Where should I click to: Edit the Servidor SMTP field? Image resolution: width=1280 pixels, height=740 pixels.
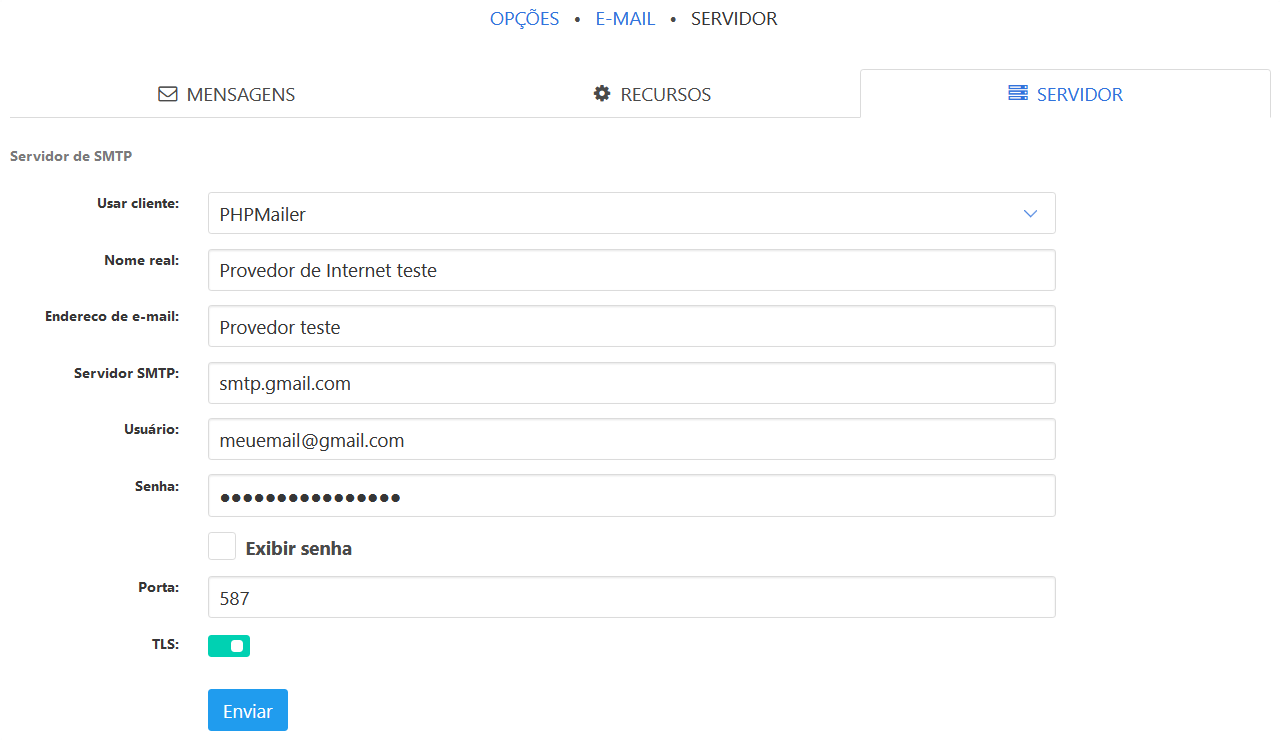[x=631, y=383]
